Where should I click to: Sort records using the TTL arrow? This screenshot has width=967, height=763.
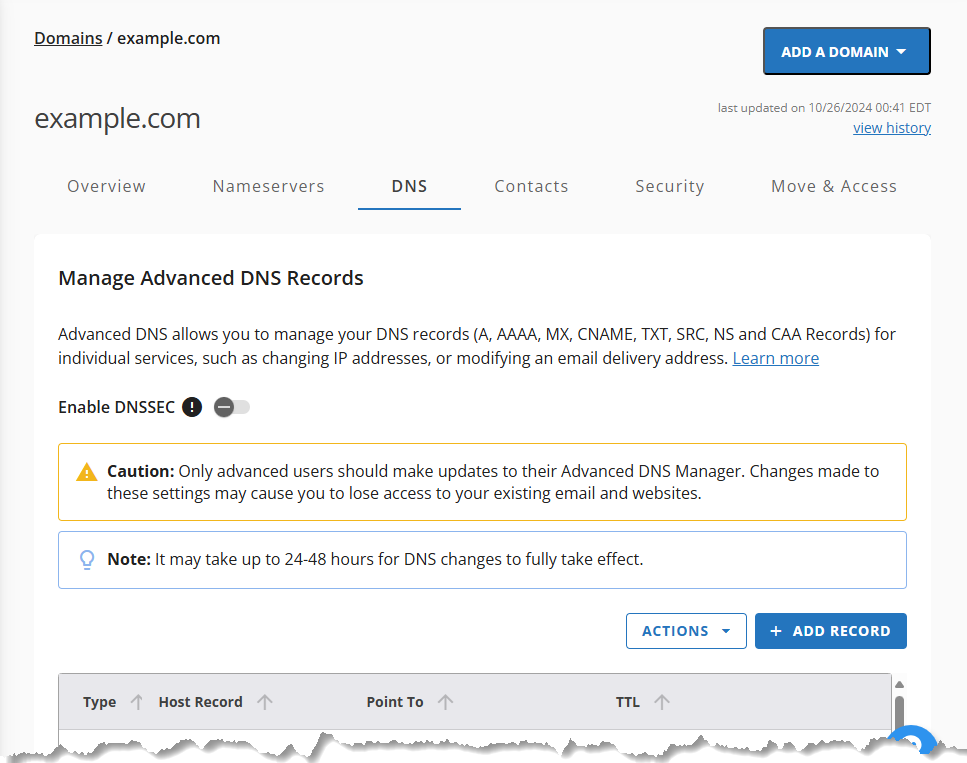click(x=663, y=702)
